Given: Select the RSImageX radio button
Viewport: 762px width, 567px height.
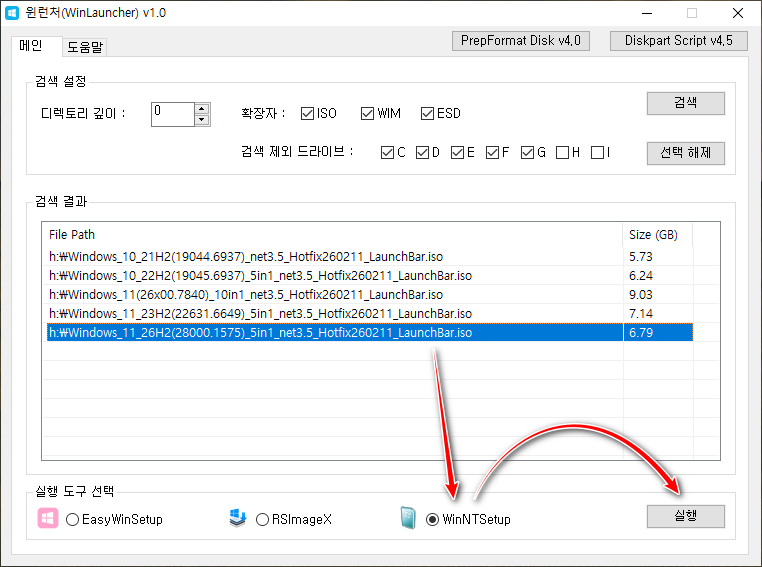Looking at the screenshot, I should 262,519.
